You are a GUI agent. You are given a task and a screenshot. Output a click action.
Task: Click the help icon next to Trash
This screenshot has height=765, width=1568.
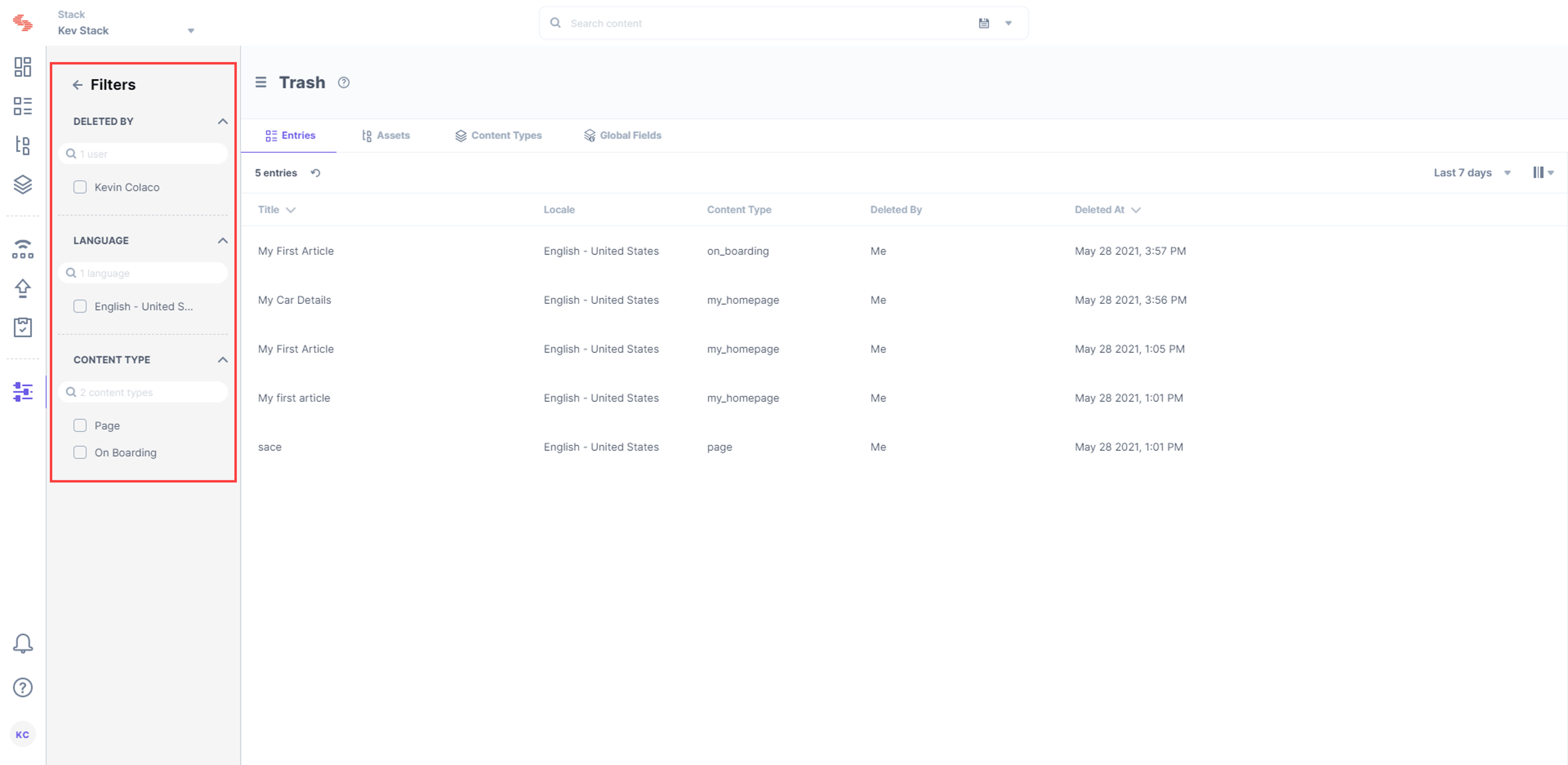344,83
